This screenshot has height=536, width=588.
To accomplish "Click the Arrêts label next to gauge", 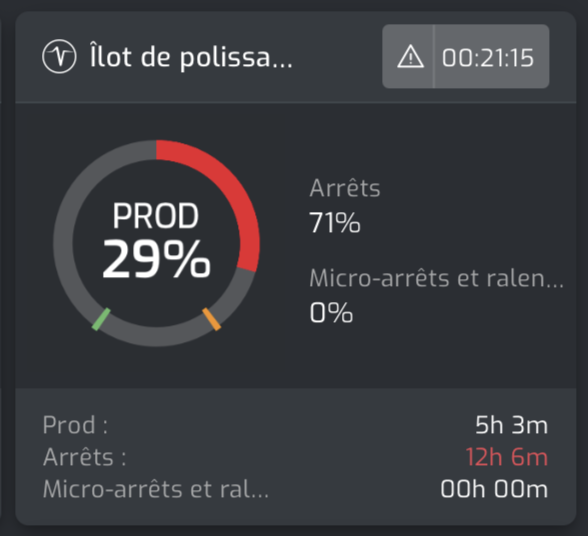I will (345, 188).
